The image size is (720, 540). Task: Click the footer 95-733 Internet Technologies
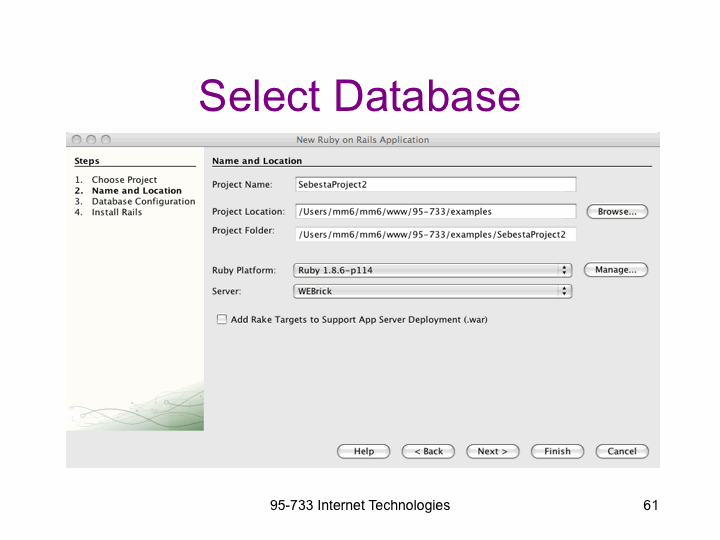coord(360,505)
